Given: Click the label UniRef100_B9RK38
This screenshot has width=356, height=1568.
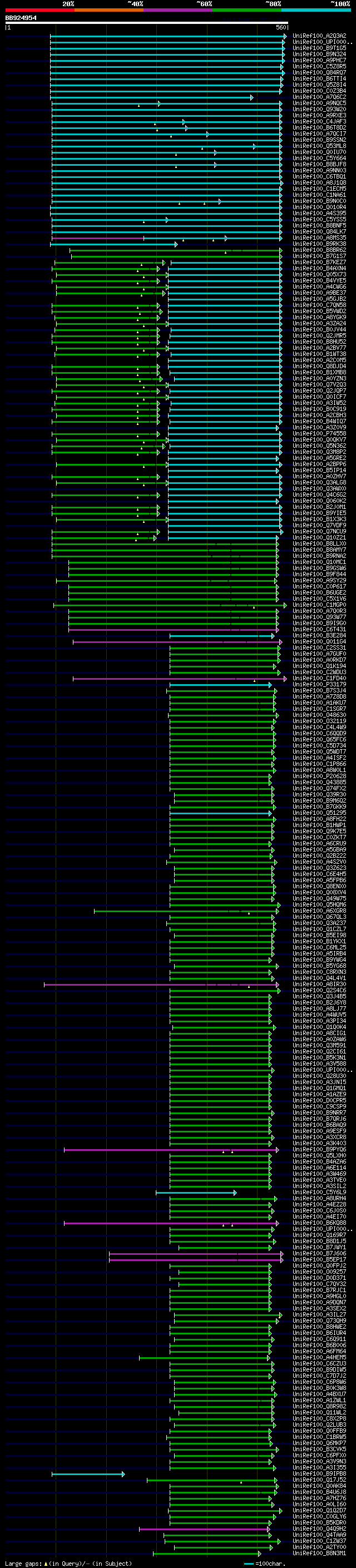Looking at the screenshot, I should [x=319, y=244].
